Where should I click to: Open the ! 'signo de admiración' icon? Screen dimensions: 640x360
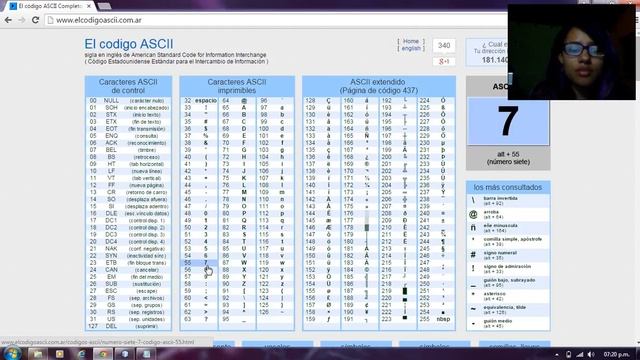pyautogui.click(x=473, y=268)
